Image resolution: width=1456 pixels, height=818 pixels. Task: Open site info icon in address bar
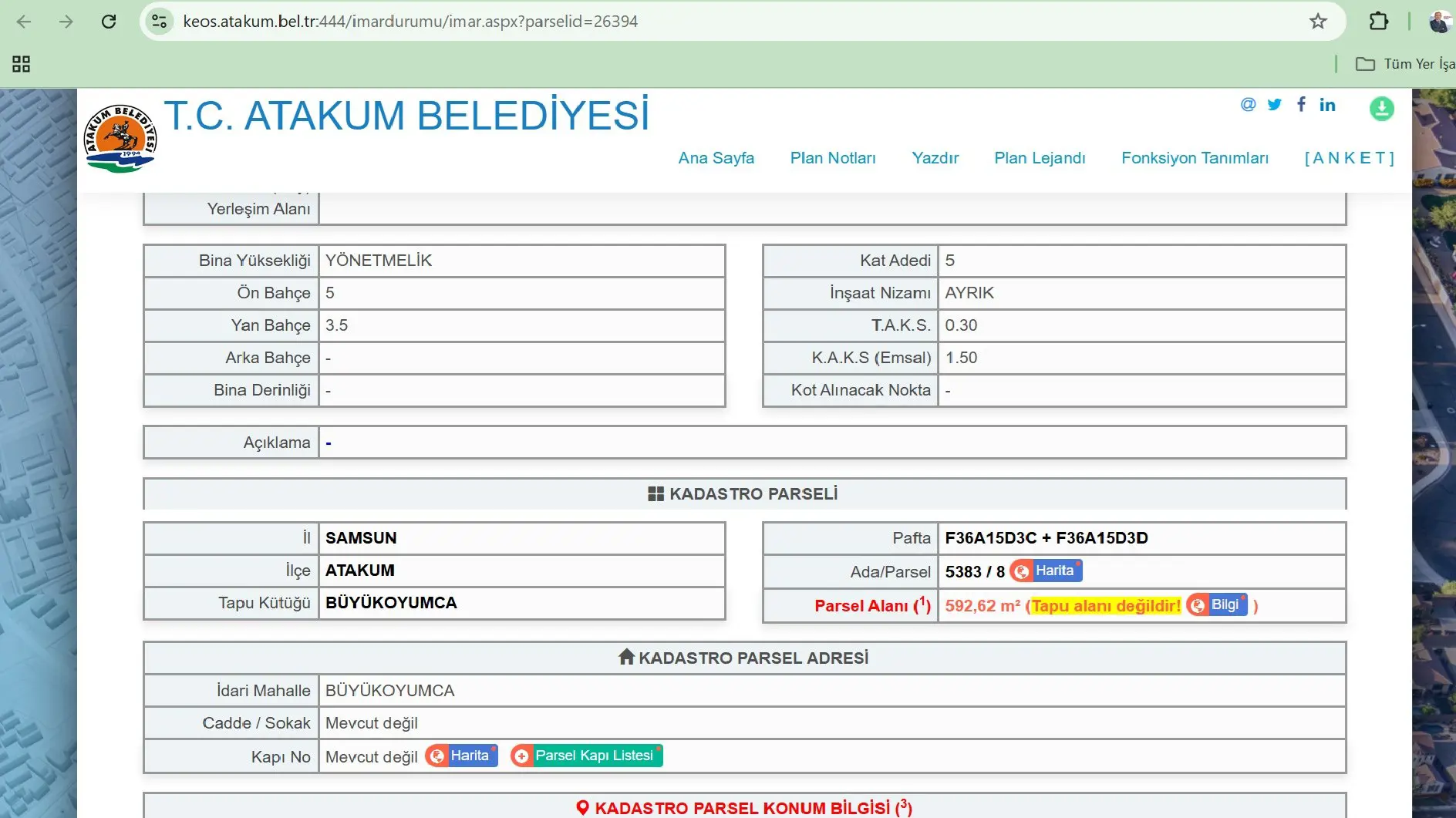click(x=160, y=22)
